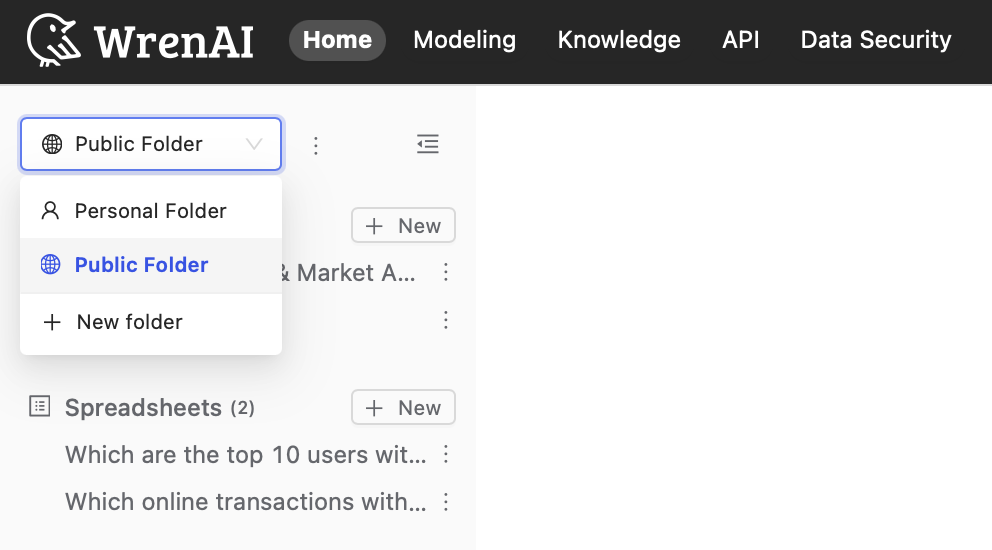
Task: Collapse the sidebar panel icon
Action: pyautogui.click(x=428, y=144)
